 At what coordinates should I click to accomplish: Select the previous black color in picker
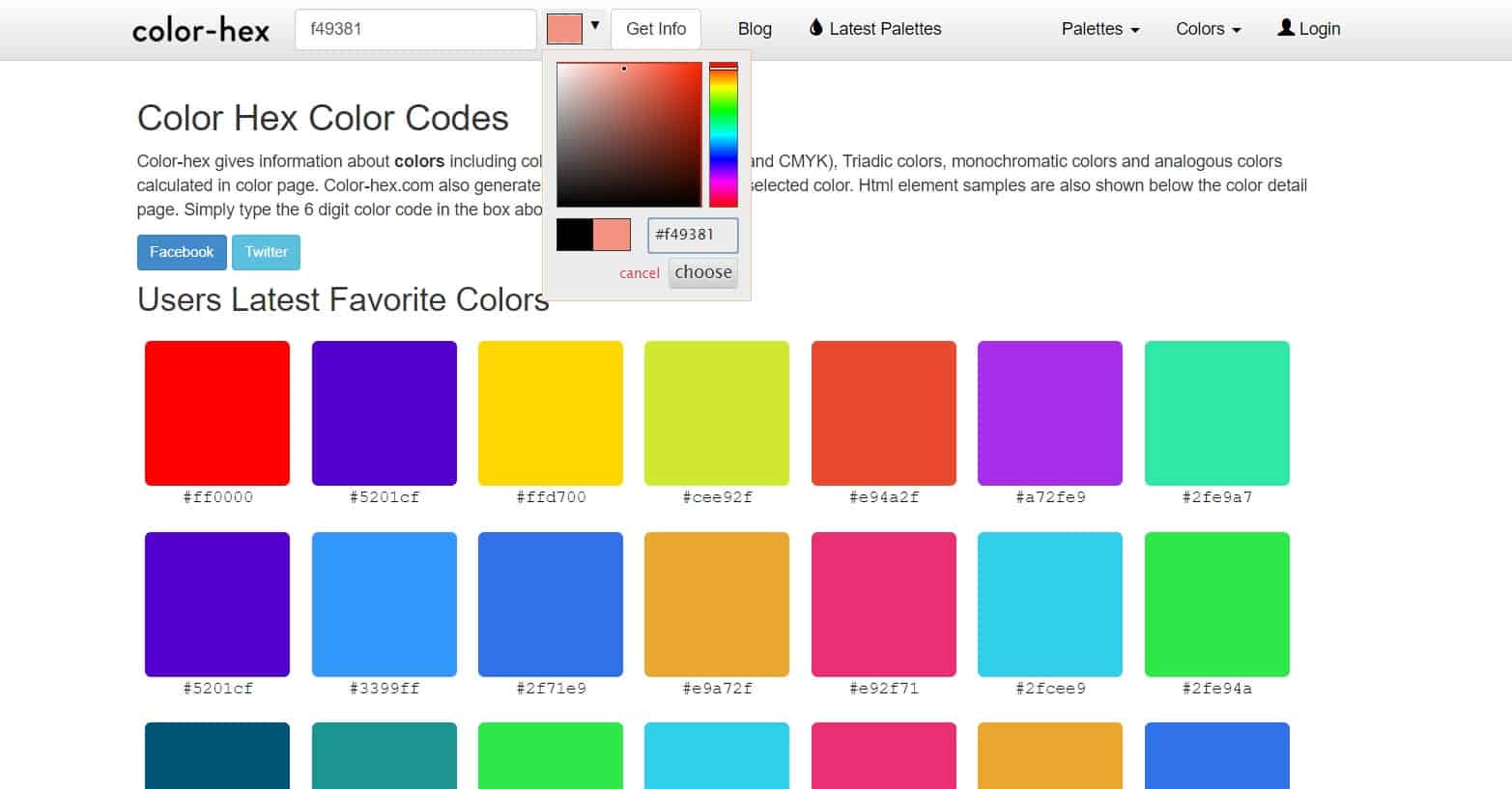575,235
